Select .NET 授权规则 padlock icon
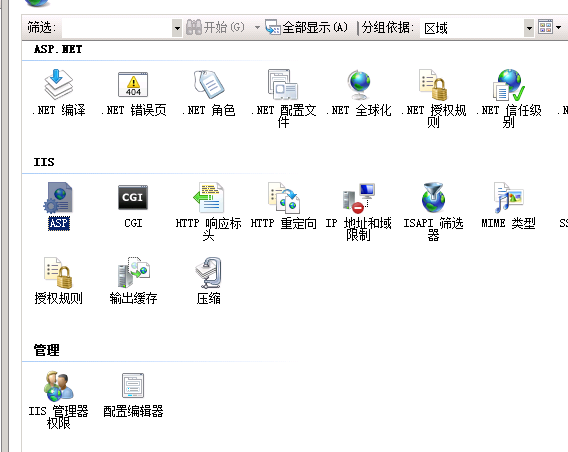568x452 pixels. point(433,85)
